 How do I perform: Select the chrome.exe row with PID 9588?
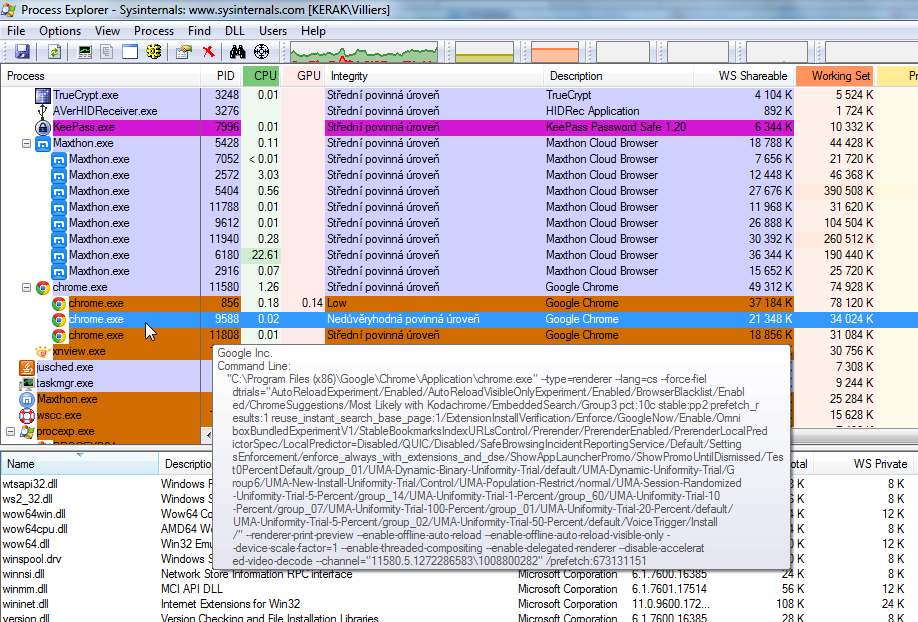pos(459,320)
